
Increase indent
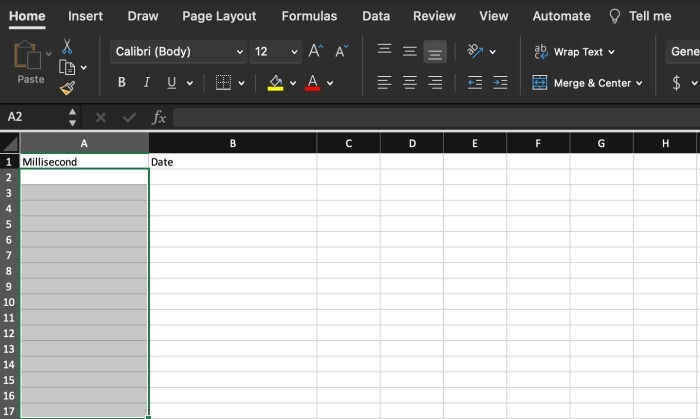500,83
